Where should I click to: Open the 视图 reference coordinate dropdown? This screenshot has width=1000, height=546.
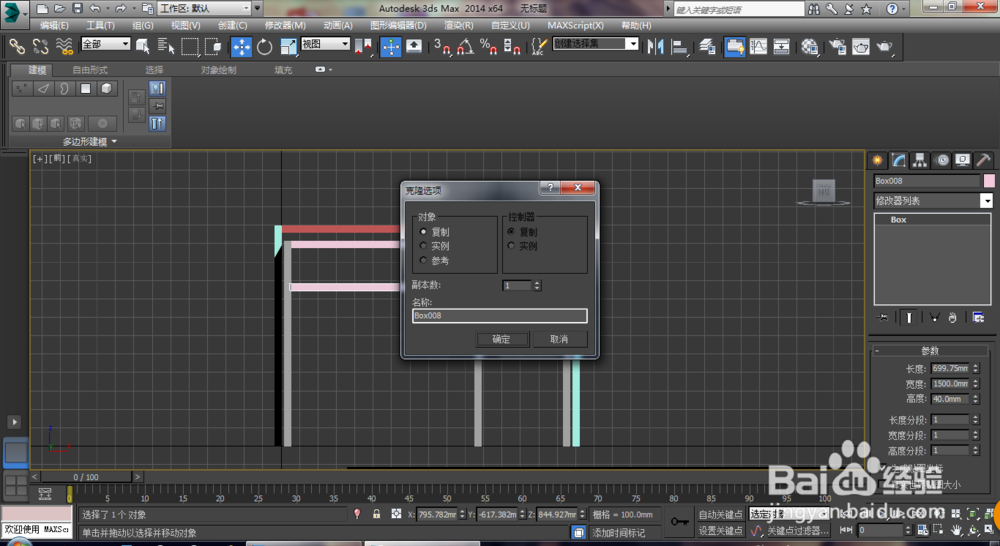click(x=325, y=44)
